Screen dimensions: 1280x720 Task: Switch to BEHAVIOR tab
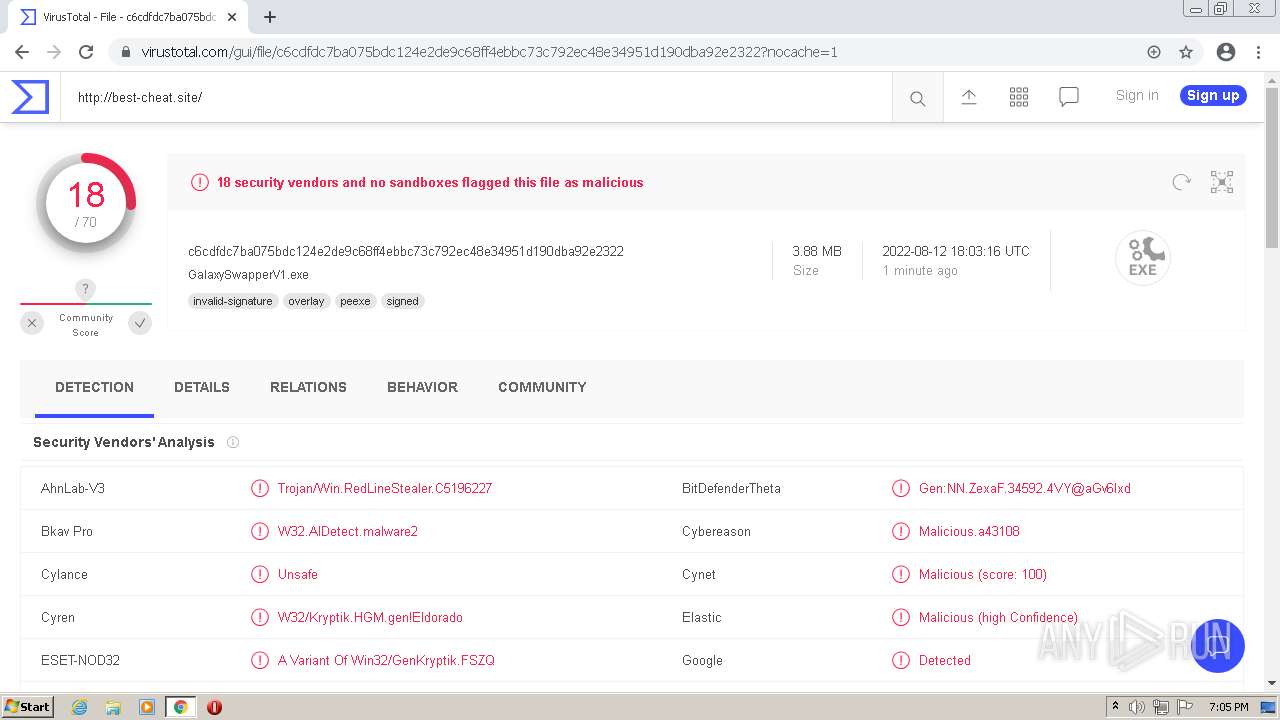422,387
